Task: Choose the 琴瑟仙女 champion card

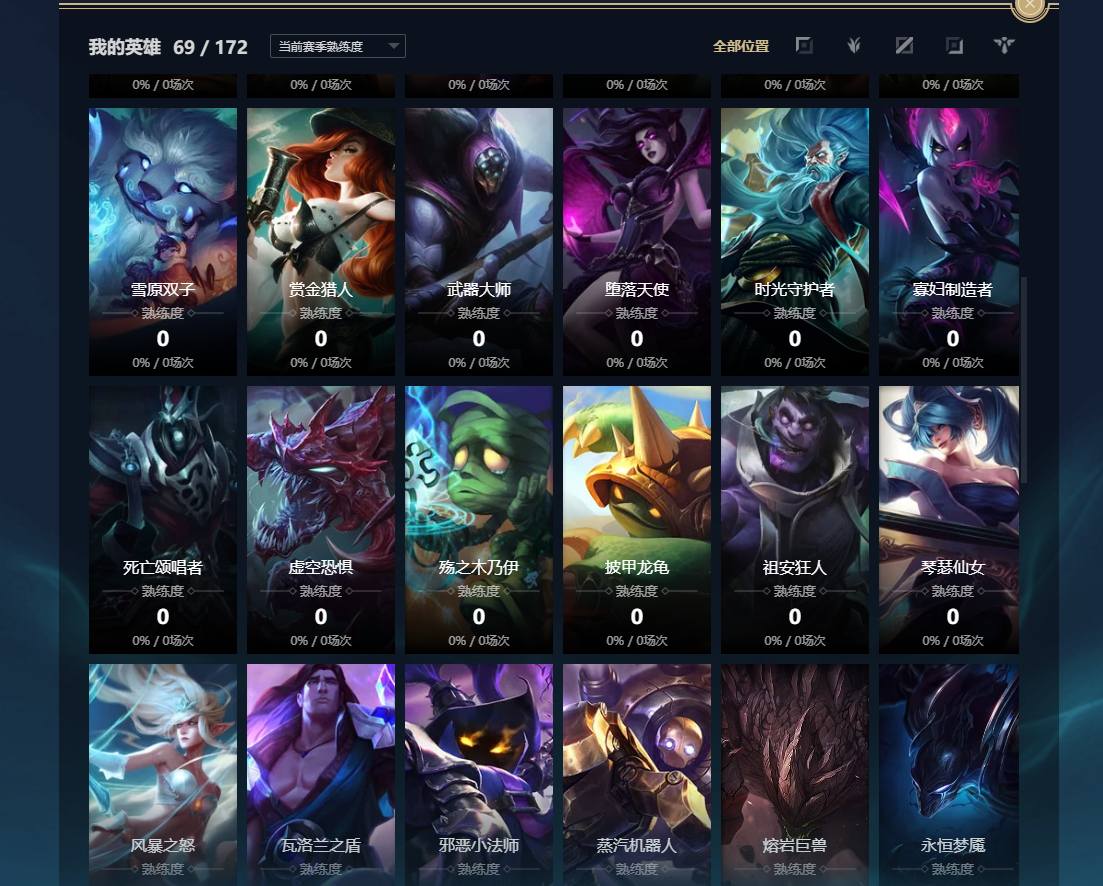Action: tap(949, 520)
